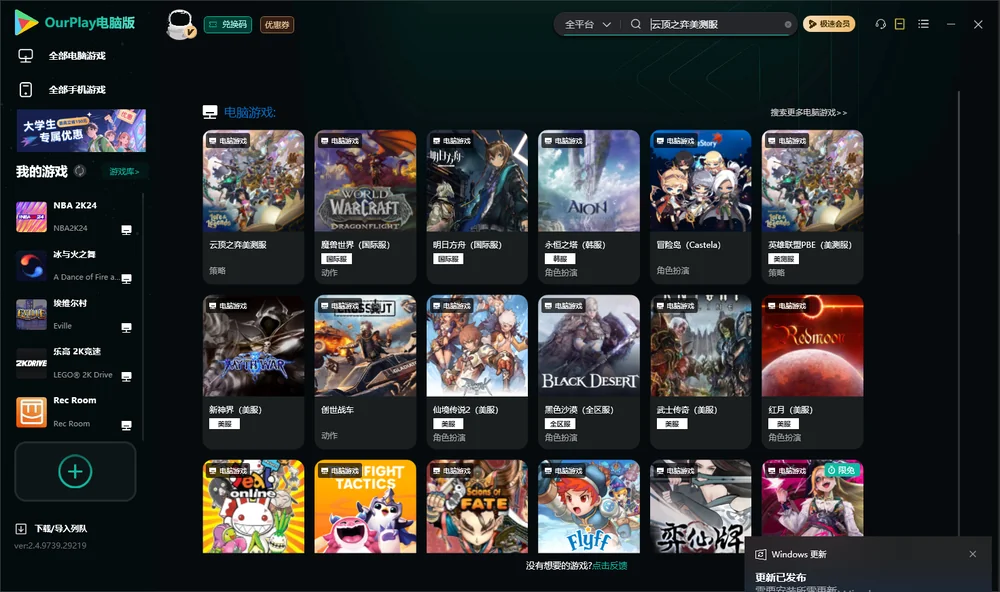Click version text ver:2.4.9739.29219

click(50, 545)
